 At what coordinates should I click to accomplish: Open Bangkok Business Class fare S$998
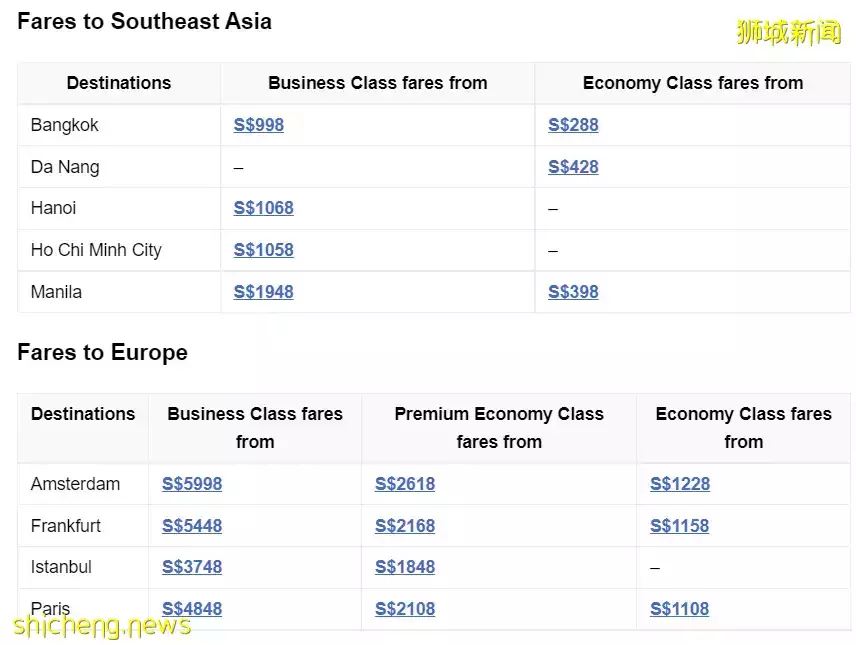coord(258,125)
